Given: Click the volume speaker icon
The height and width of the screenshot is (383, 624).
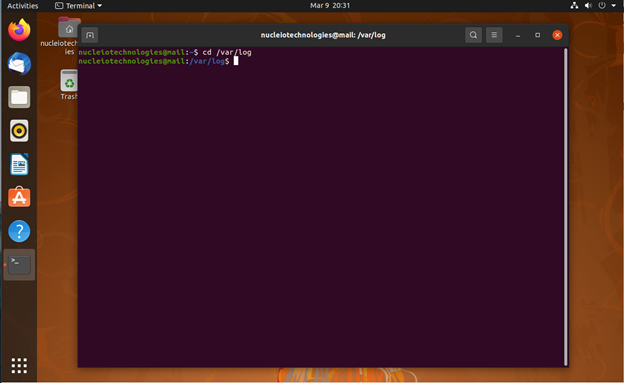Looking at the screenshot, I should (588, 6).
